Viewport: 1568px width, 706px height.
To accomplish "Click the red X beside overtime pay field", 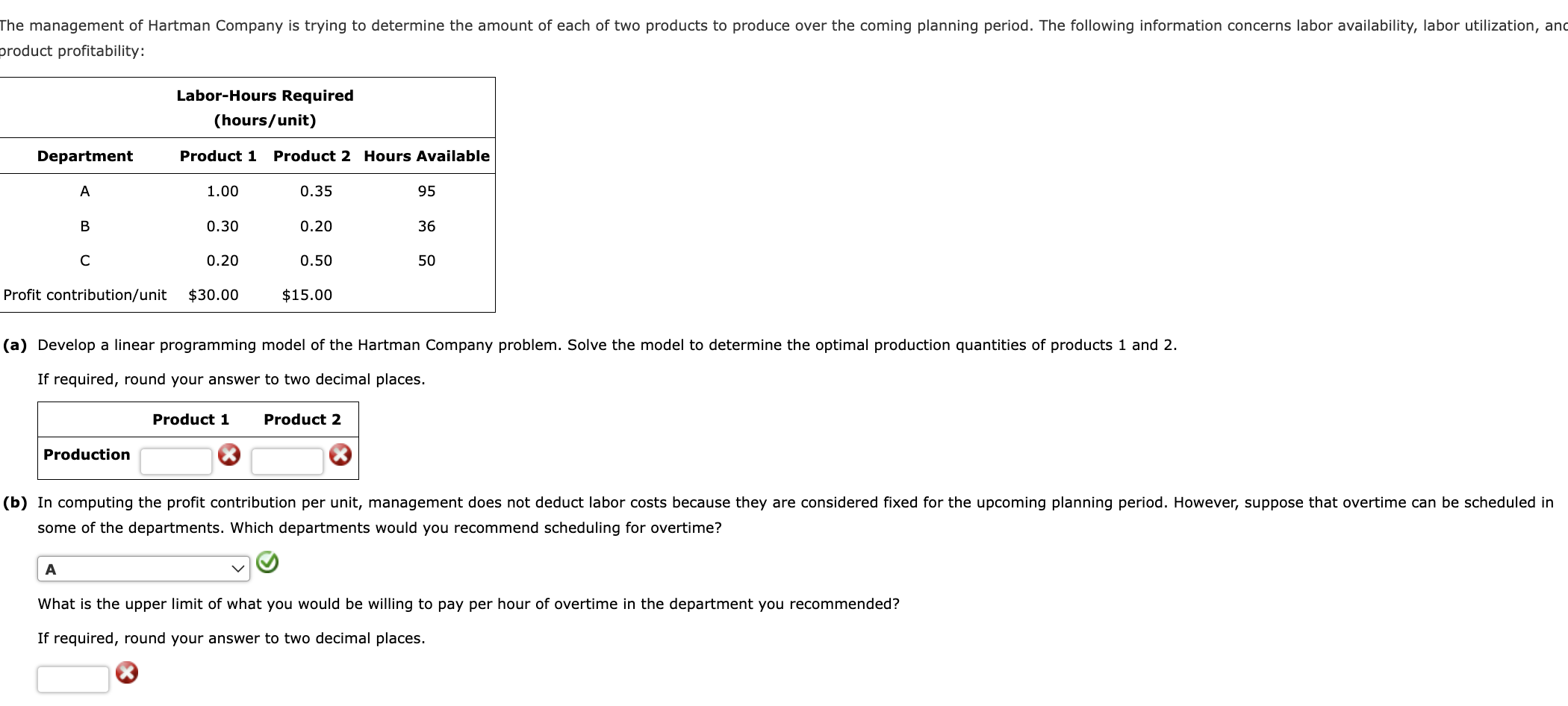I will click(x=128, y=672).
